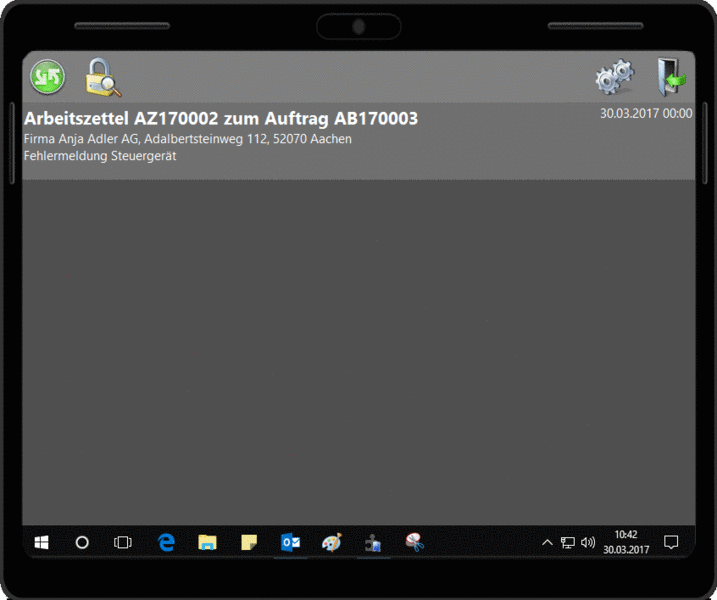Image resolution: width=717 pixels, height=600 pixels.
Task: Open Sticky Notes from taskbar
Action: tap(249, 542)
